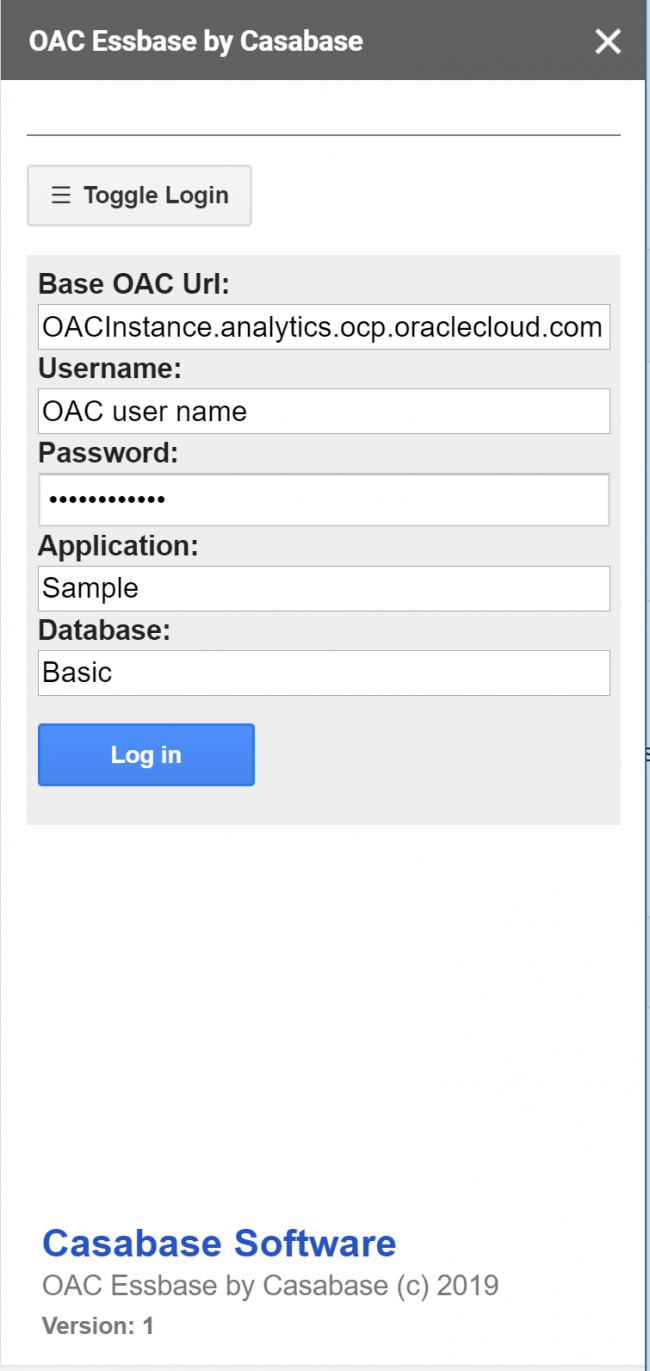
Task: Click the copyright text (c) 2019
Action: (x=270, y=1284)
